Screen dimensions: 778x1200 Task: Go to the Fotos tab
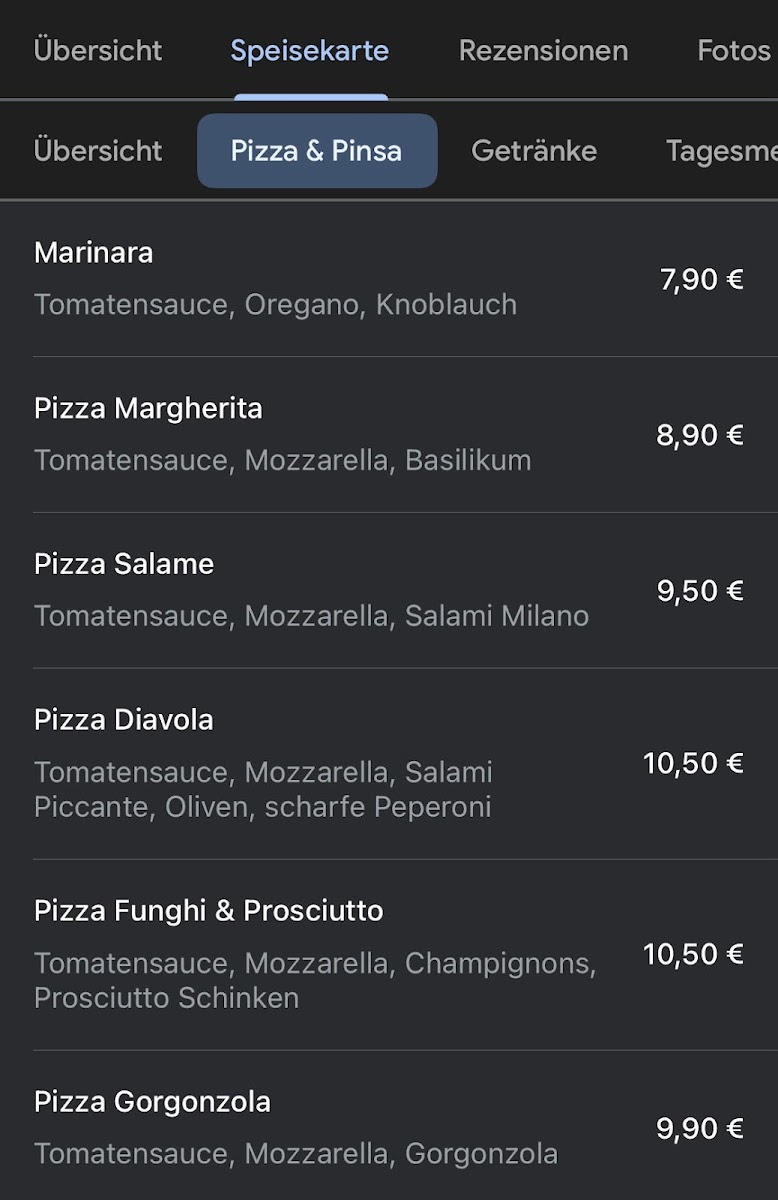click(734, 50)
